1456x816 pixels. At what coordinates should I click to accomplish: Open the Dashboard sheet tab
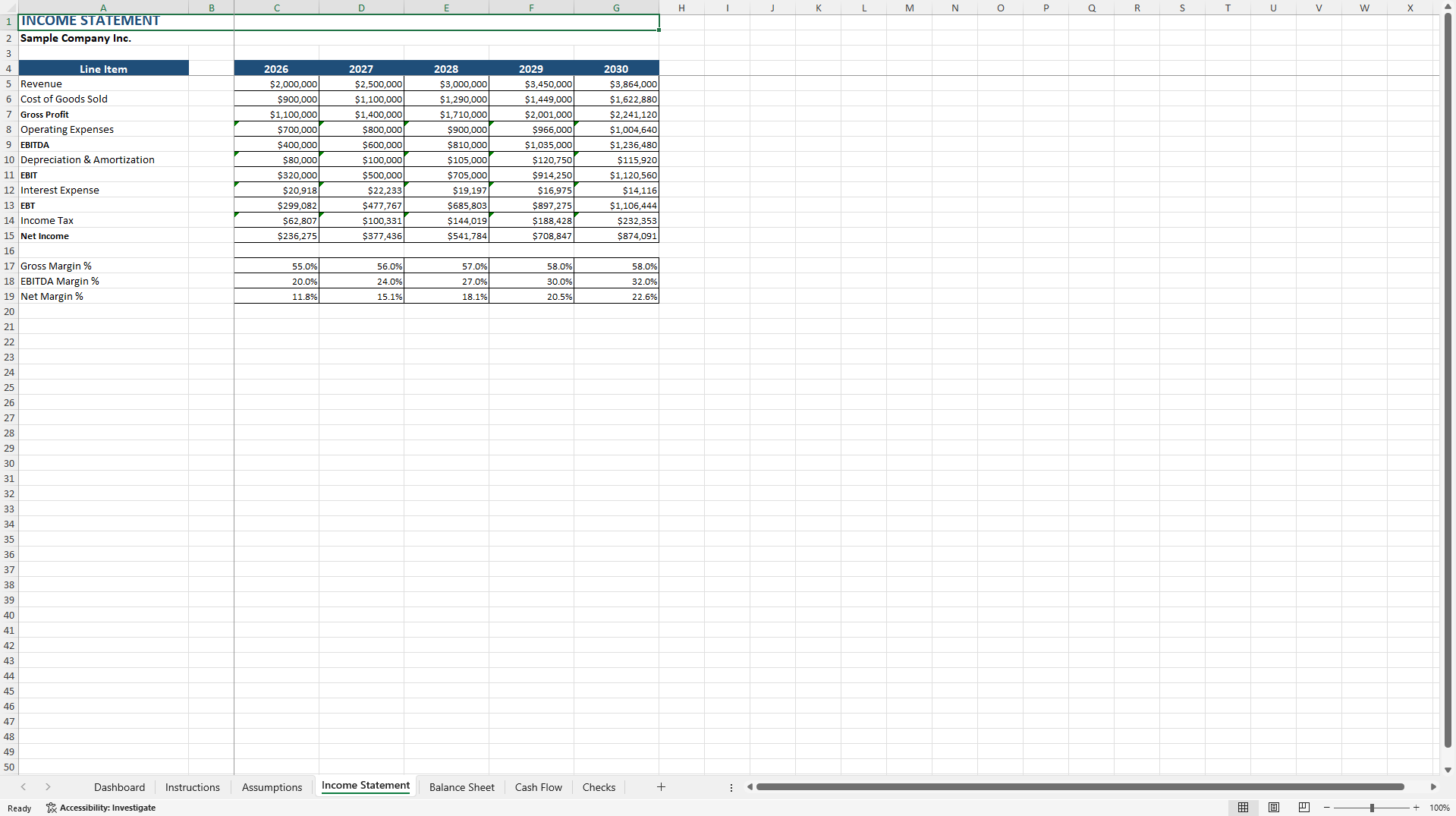[119, 787]
